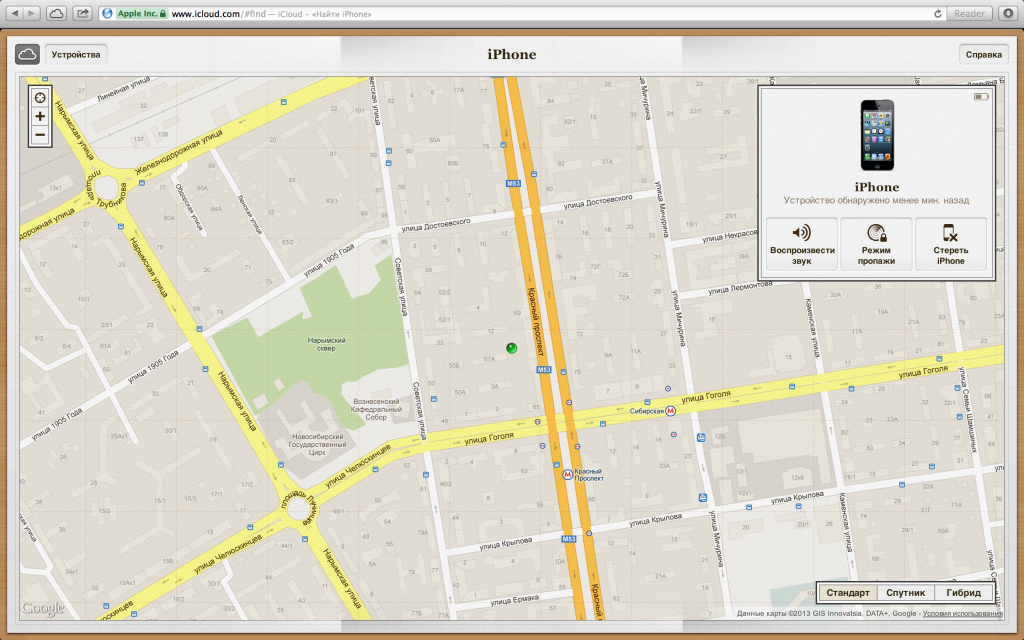The width and height of the screenshot is (1024, 640).
Task: Click the Вознесенский Кафедральный Собор label
Action: click(376, 409)
